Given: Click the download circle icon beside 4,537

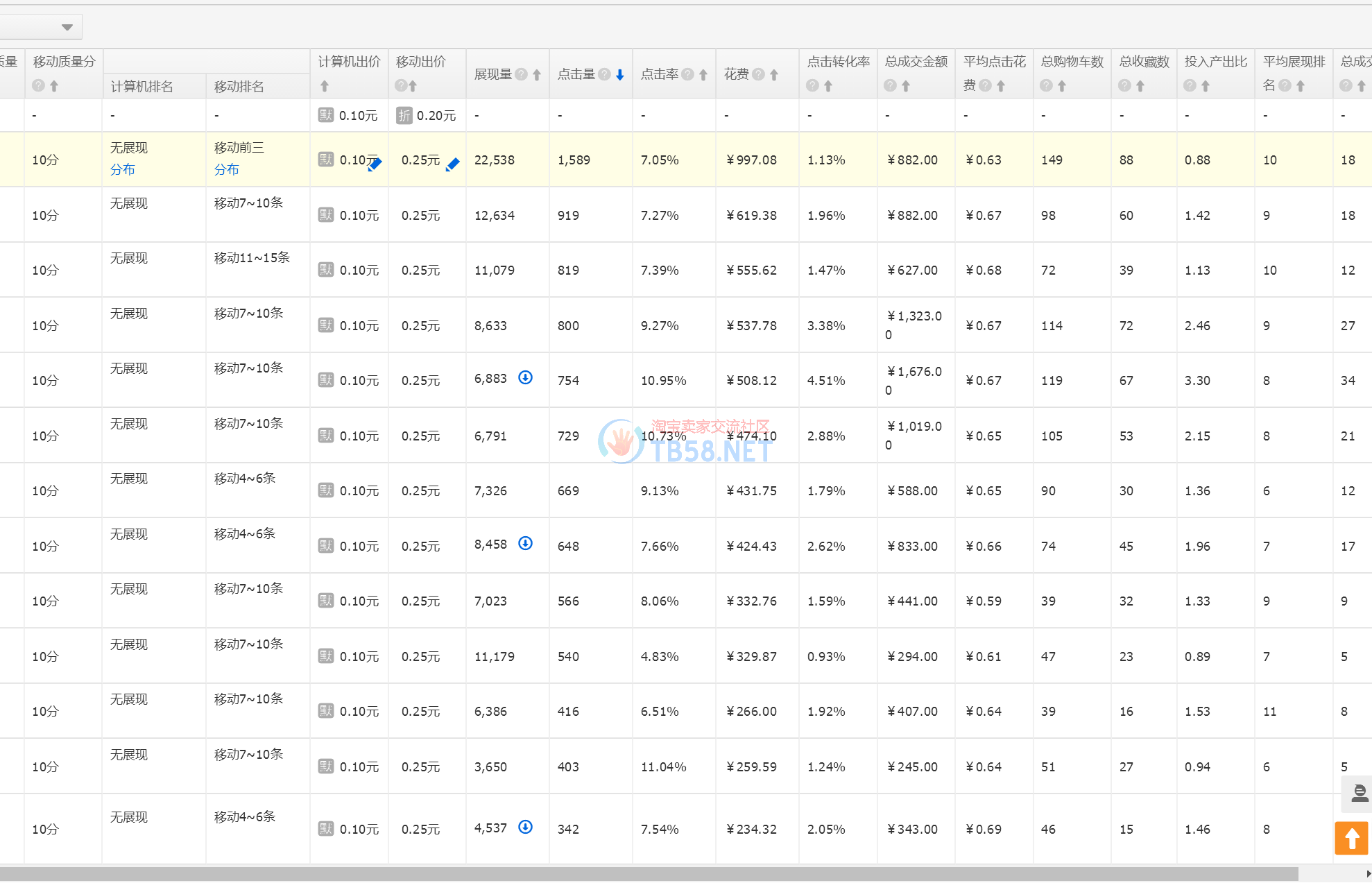Looking at the screenshot, I should (526, 827).
